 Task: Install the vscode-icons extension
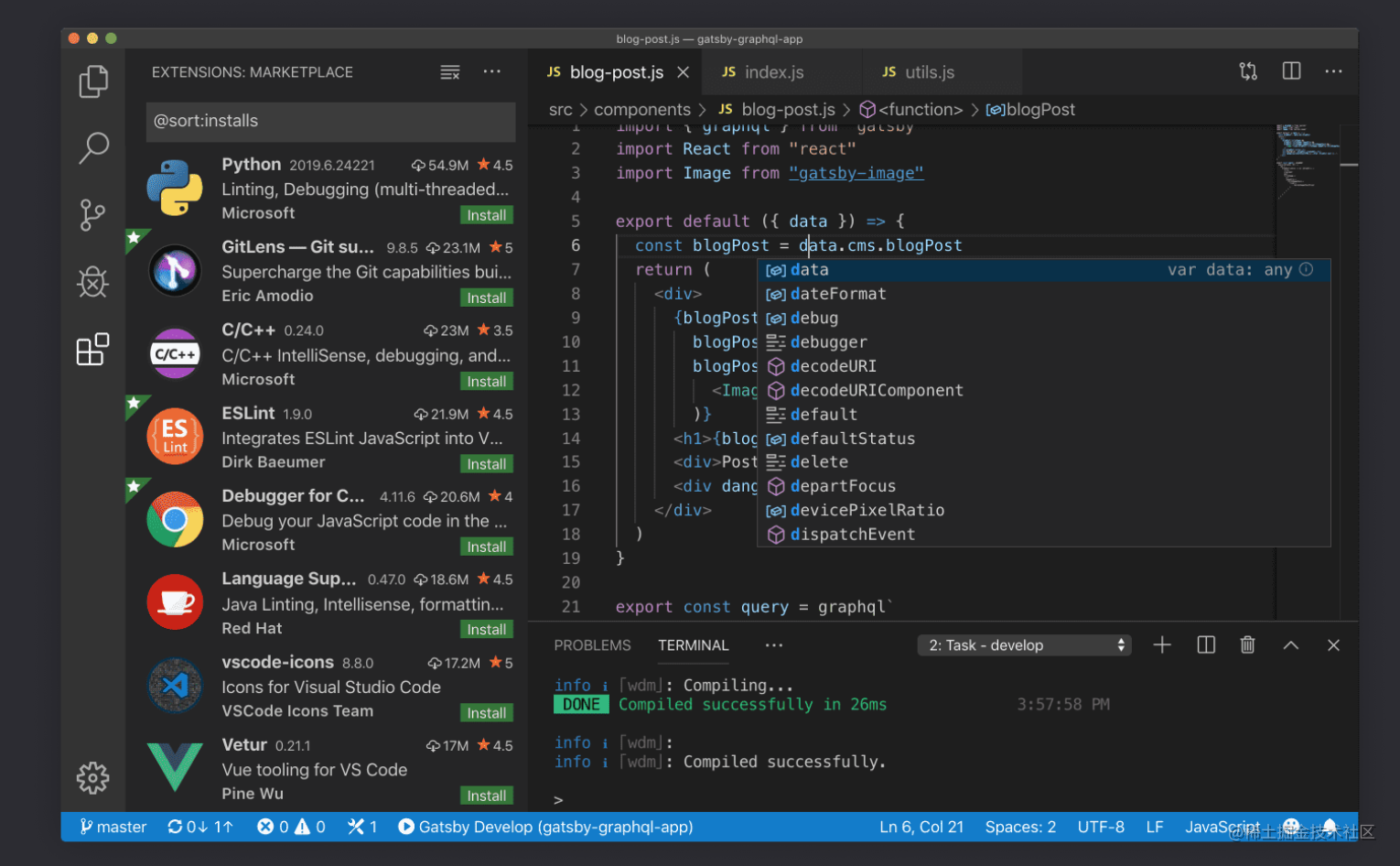pos(486,712)
